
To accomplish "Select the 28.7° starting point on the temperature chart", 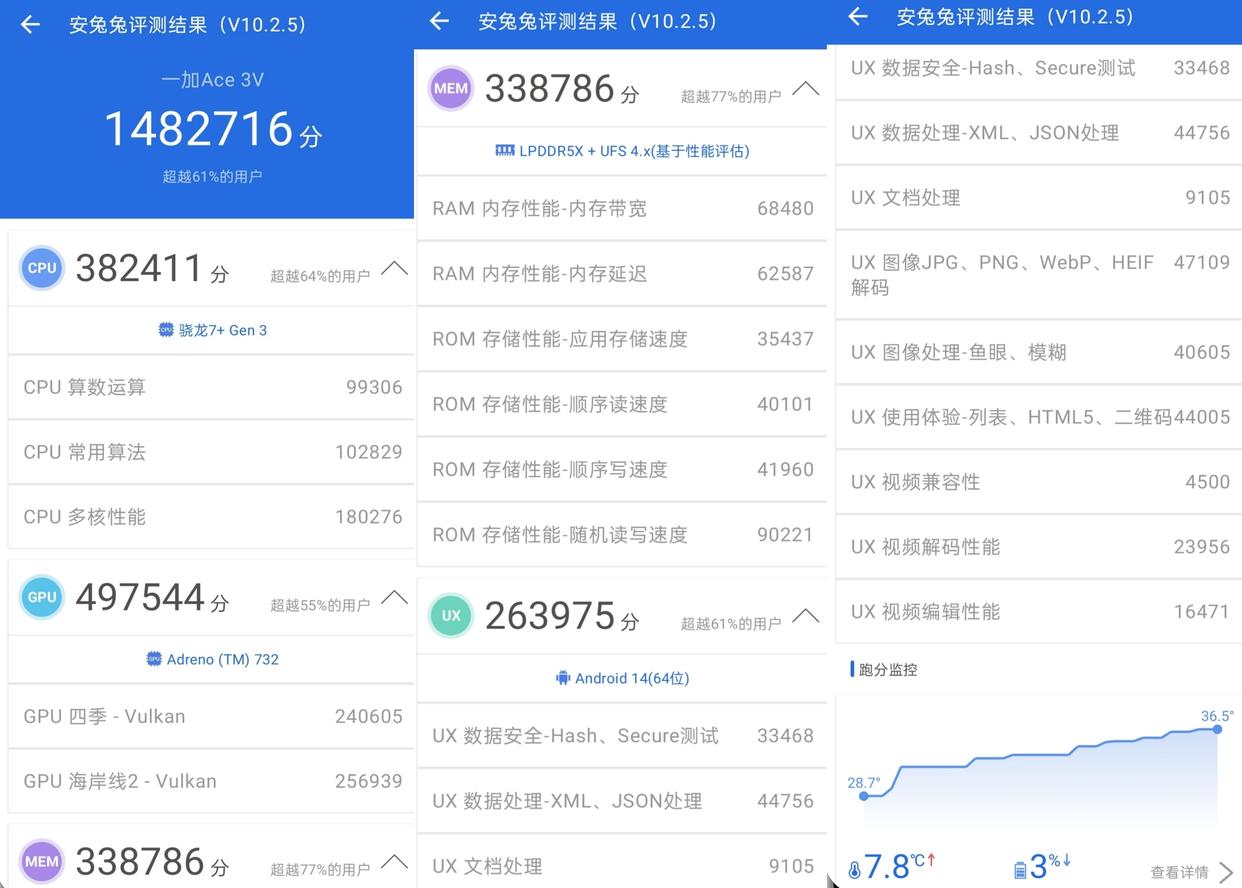I will coord(864,796).
